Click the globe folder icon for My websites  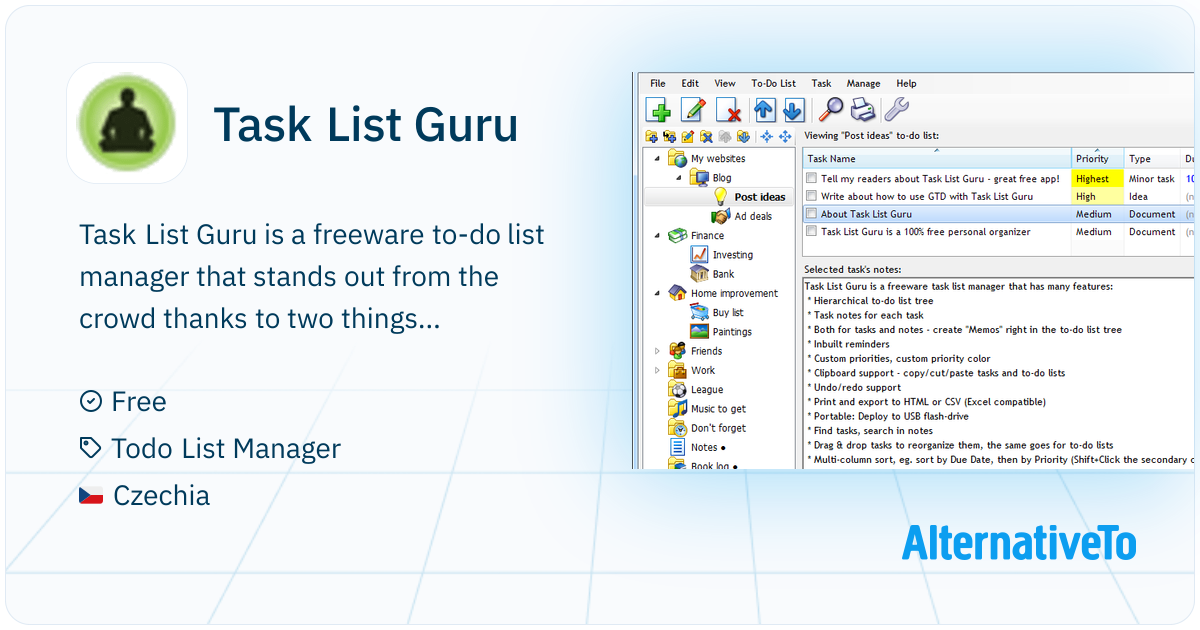(677, 158)
